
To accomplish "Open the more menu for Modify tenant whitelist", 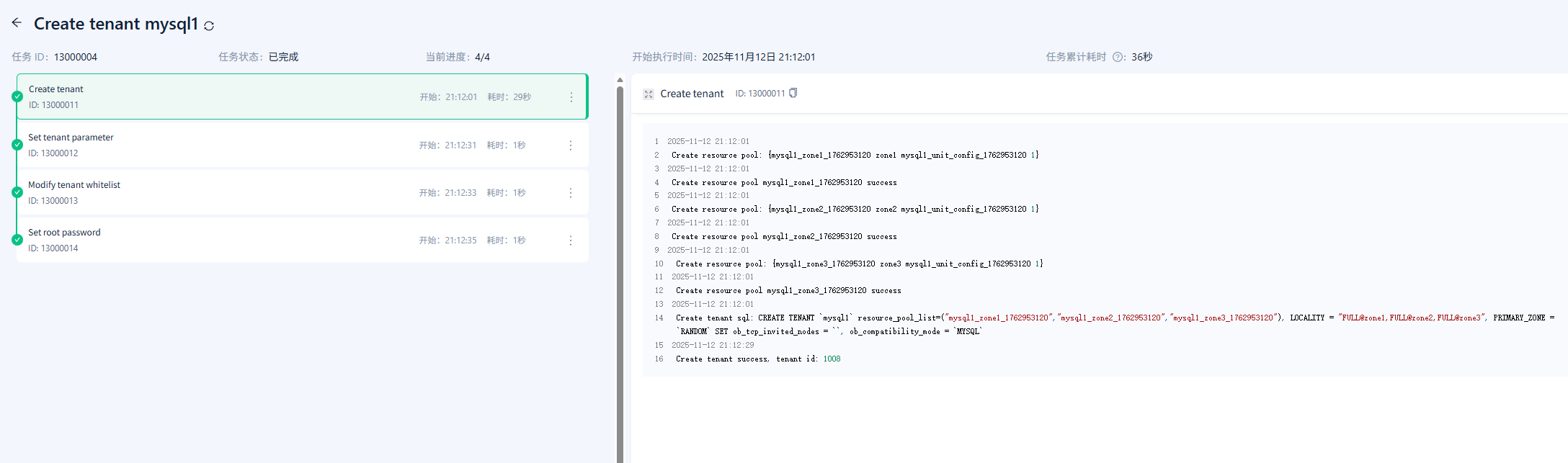I will pyautogui.click(x=571, y=193).
